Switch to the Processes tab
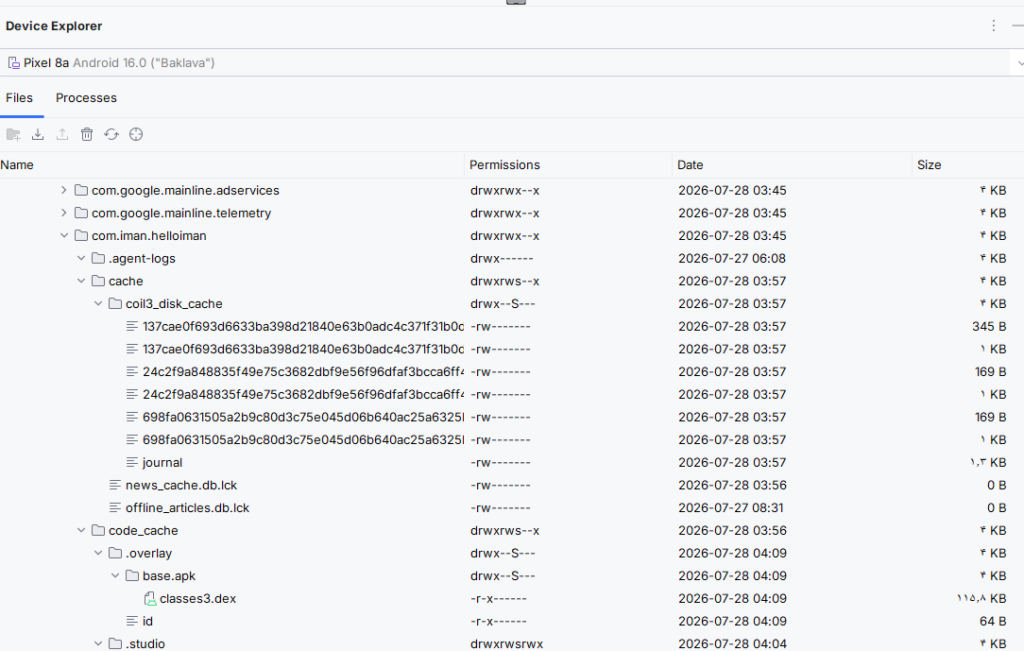The height and width of the screenshot is (651, 1024). (86, 98)
